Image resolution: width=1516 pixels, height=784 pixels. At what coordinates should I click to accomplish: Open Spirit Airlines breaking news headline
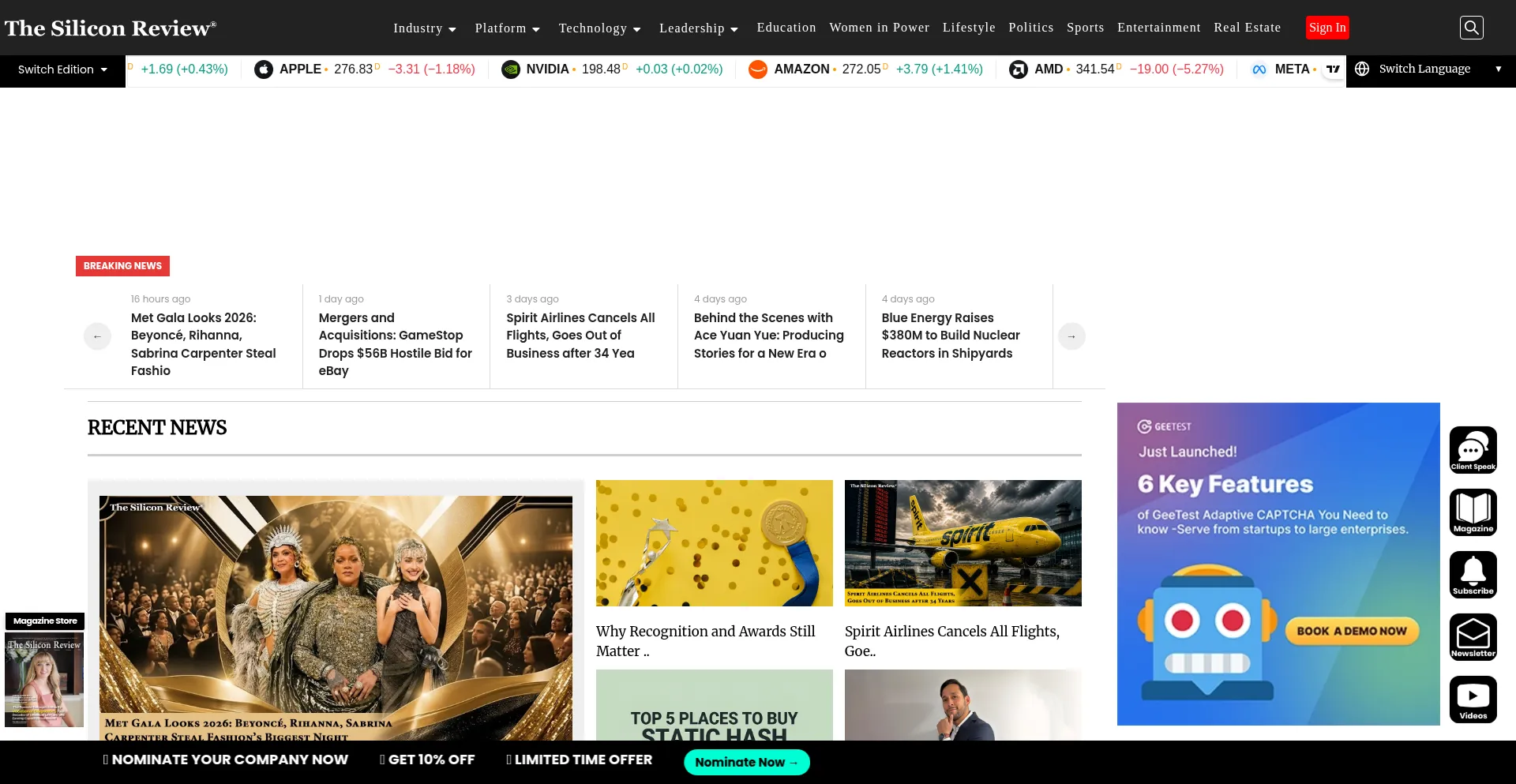[582, 336]
